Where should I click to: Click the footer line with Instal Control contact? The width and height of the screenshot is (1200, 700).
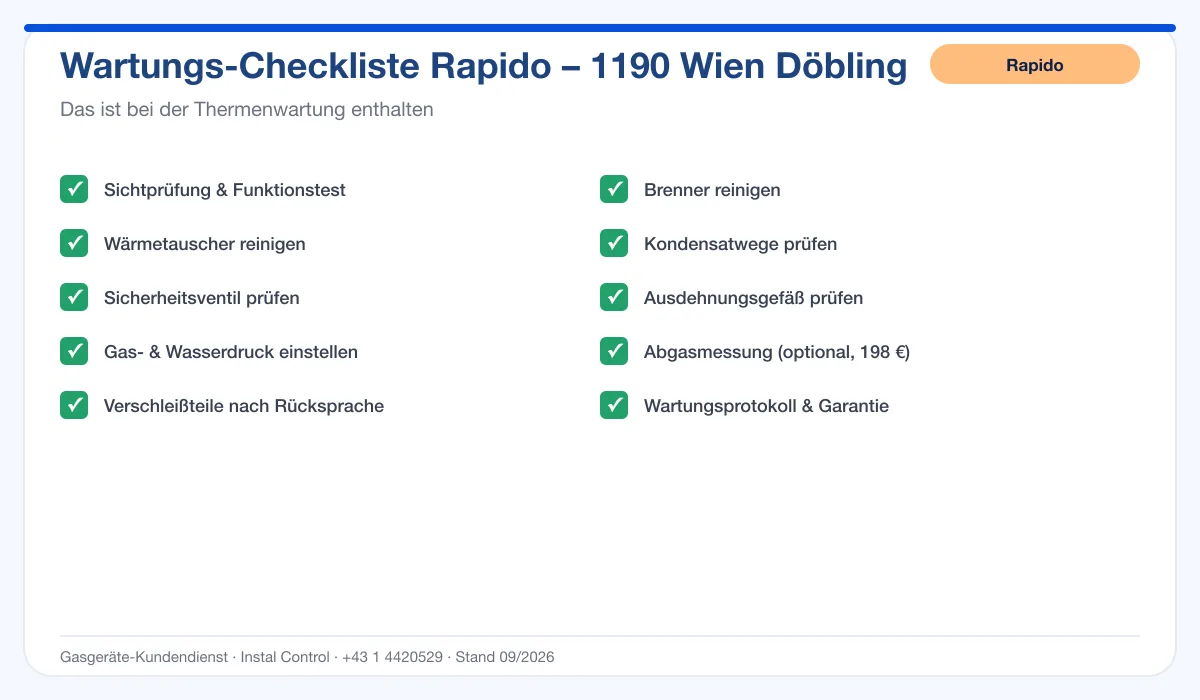(x=307, y=657)
